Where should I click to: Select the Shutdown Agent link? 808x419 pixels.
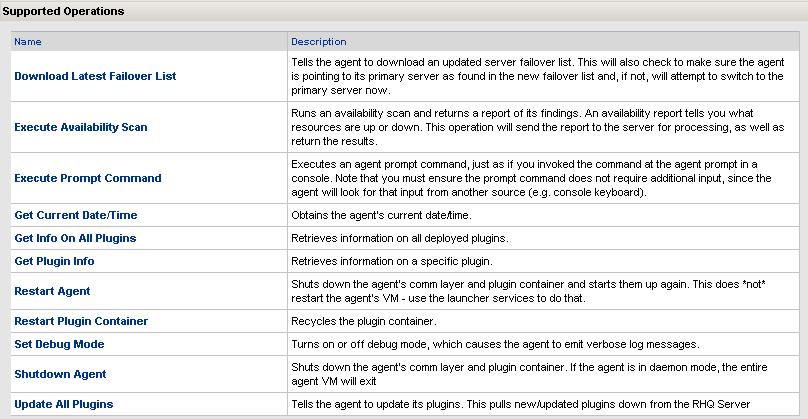point(60,374)
